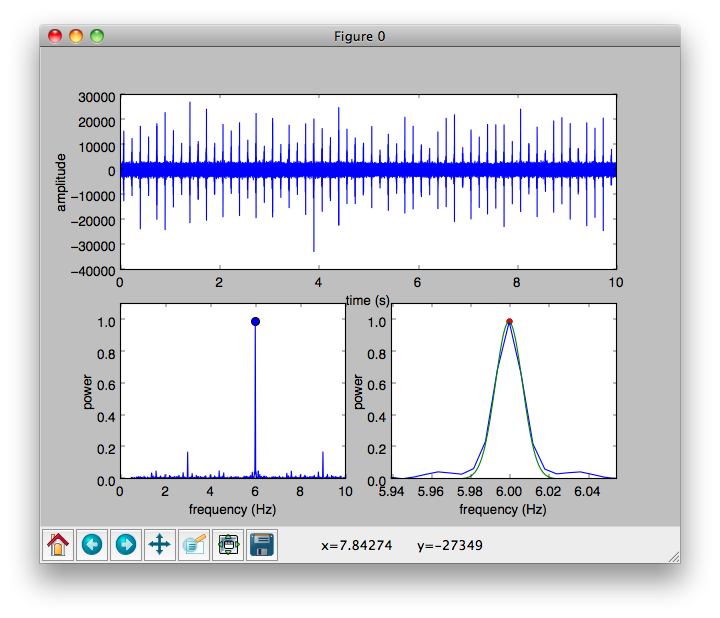Click the "amplitude" axis label

(x=61, y=182)
